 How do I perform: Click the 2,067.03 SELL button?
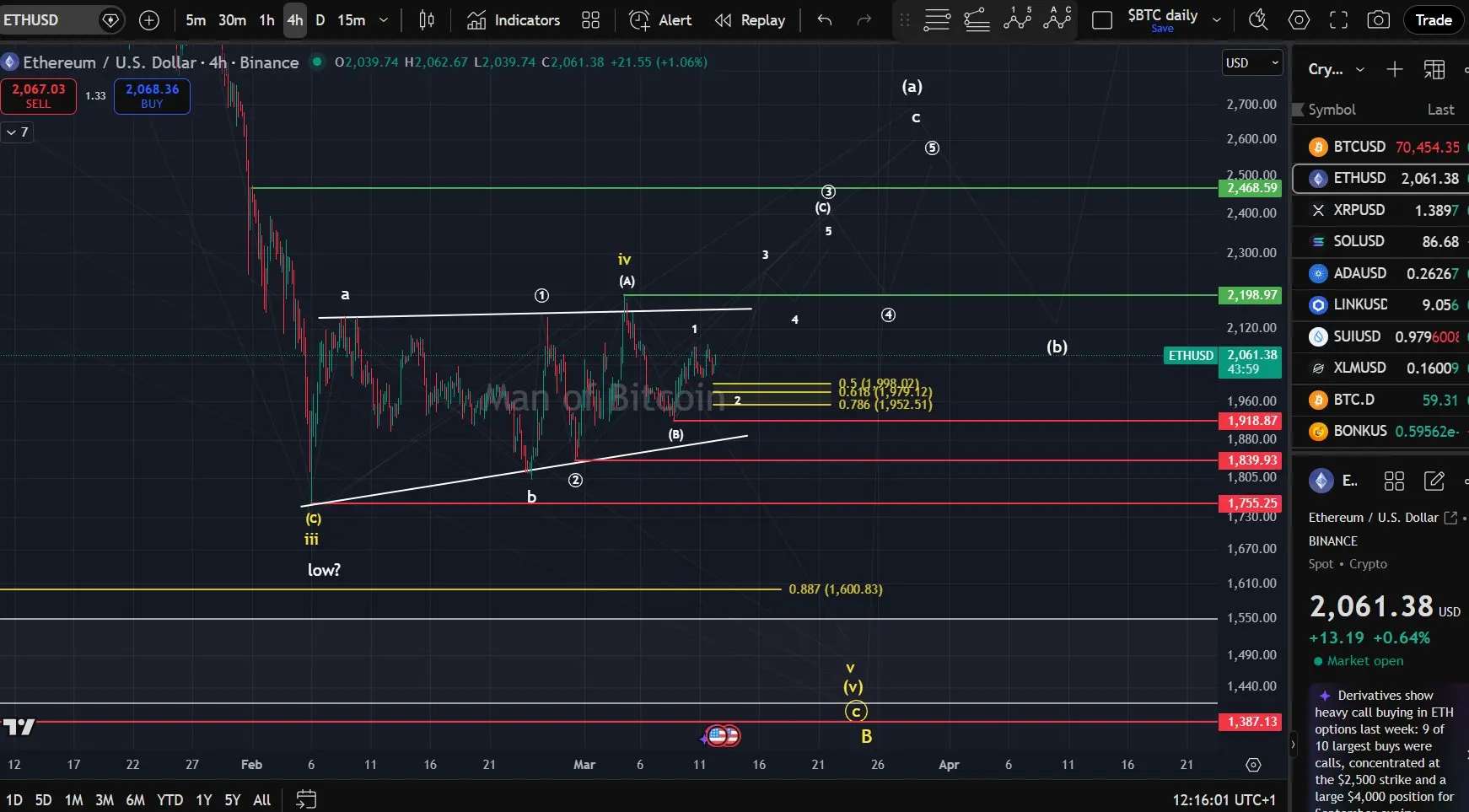coord(38,95)
